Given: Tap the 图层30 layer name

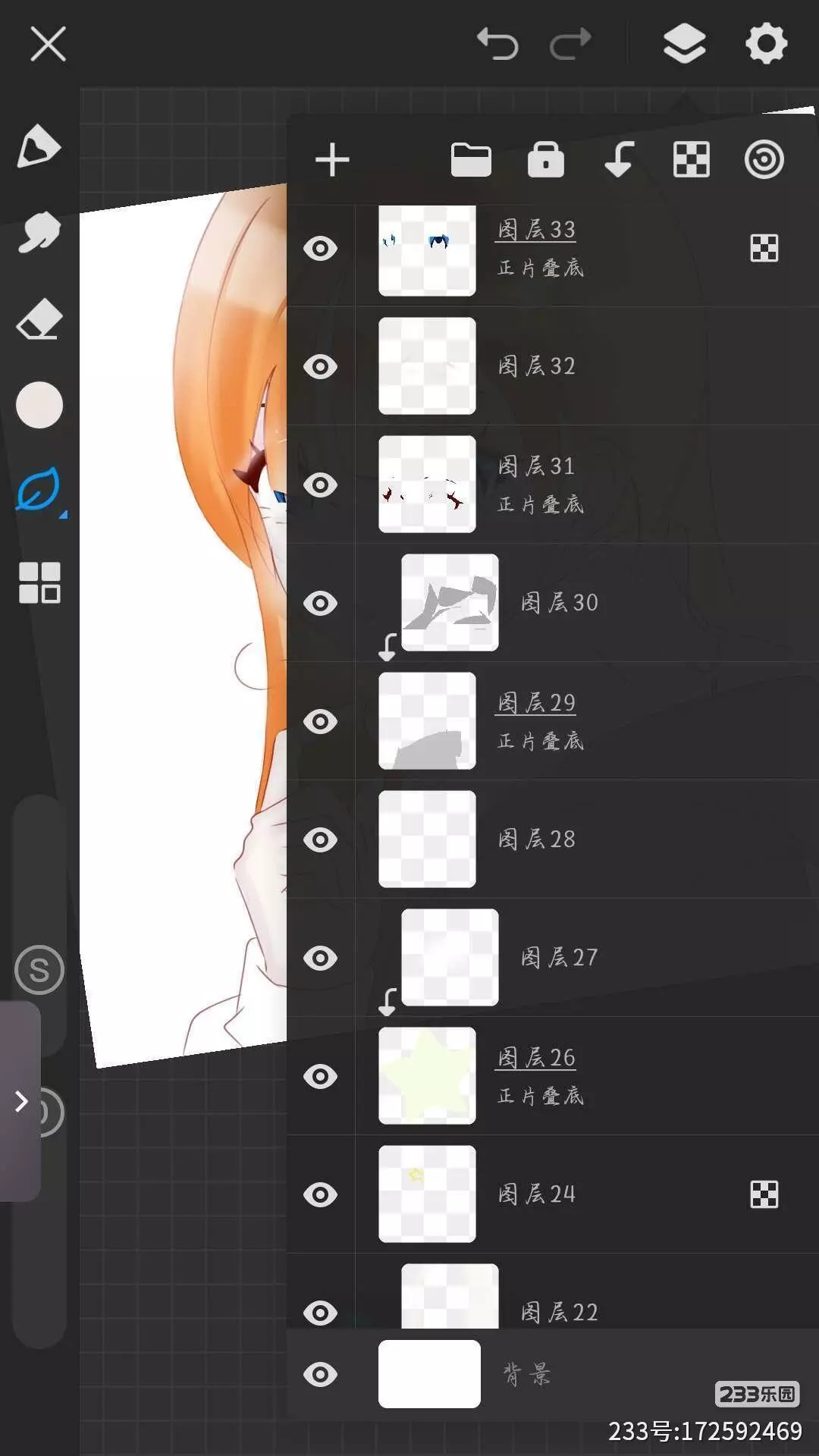Looking at the screenshot, I should pos(559,603).
